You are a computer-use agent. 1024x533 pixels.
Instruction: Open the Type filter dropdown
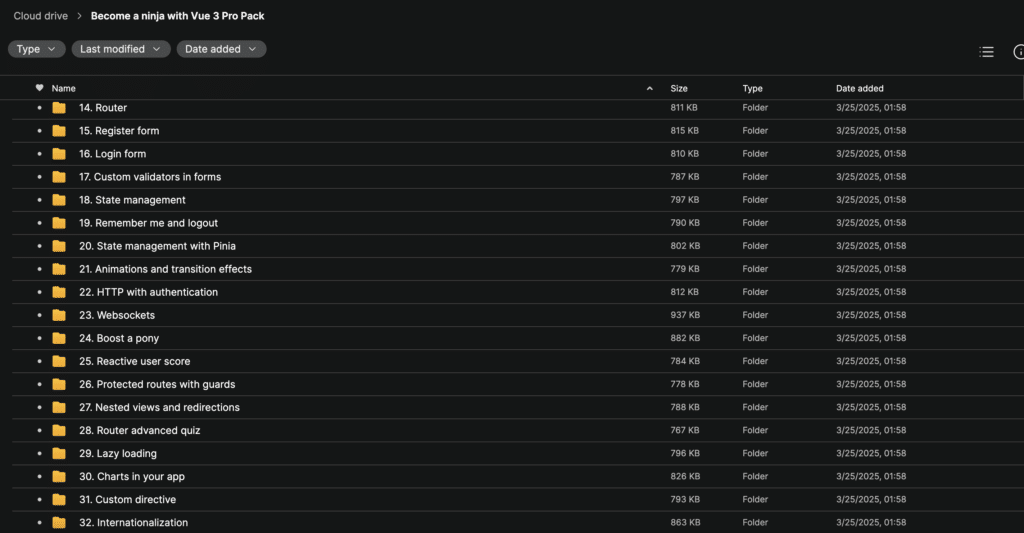[x=37, y=49]
